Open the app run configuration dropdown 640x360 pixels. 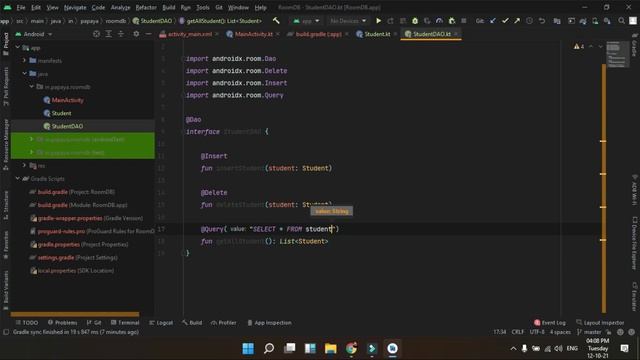306,20
